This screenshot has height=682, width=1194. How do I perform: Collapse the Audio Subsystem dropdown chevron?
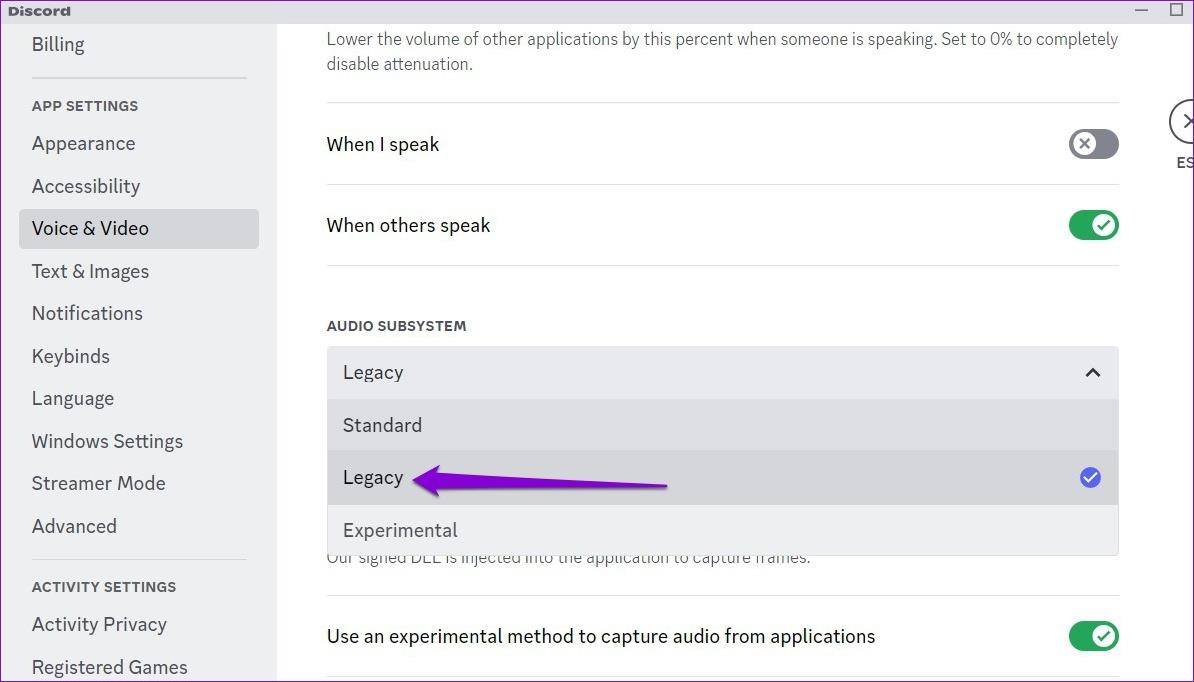coord(1092,373)
